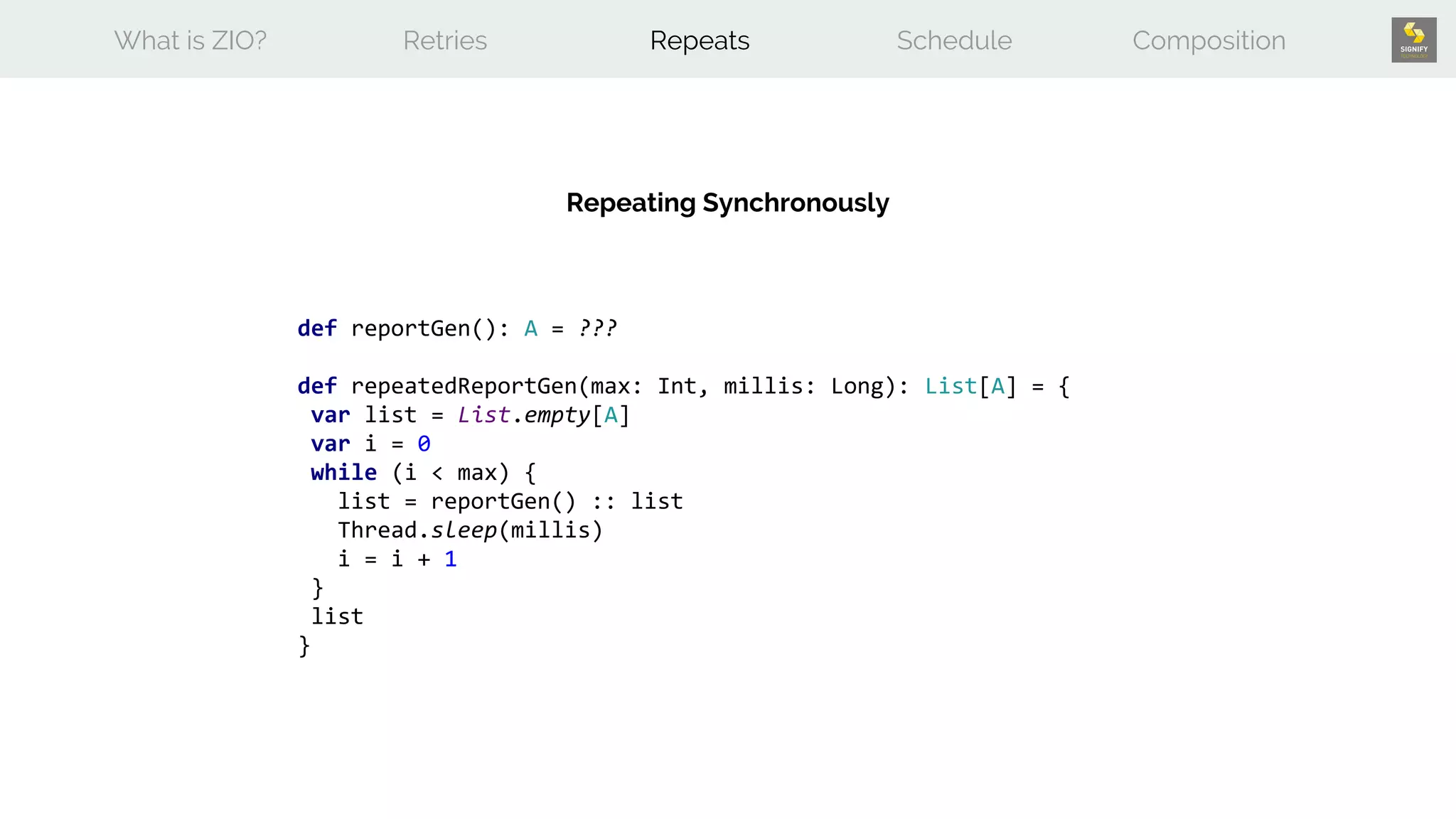
Task: Click the "max: Int" parameter text
Action: (x=644, y=386)
